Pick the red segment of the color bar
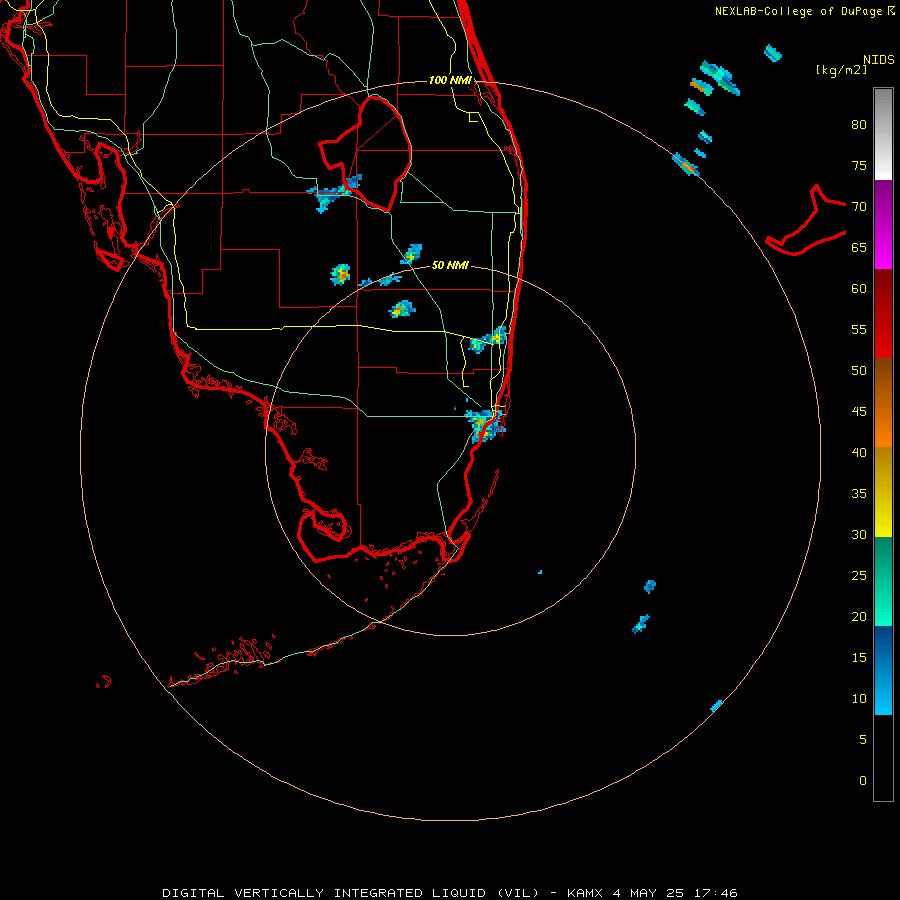This screenshot has height=900, width=900. point(883,313)
